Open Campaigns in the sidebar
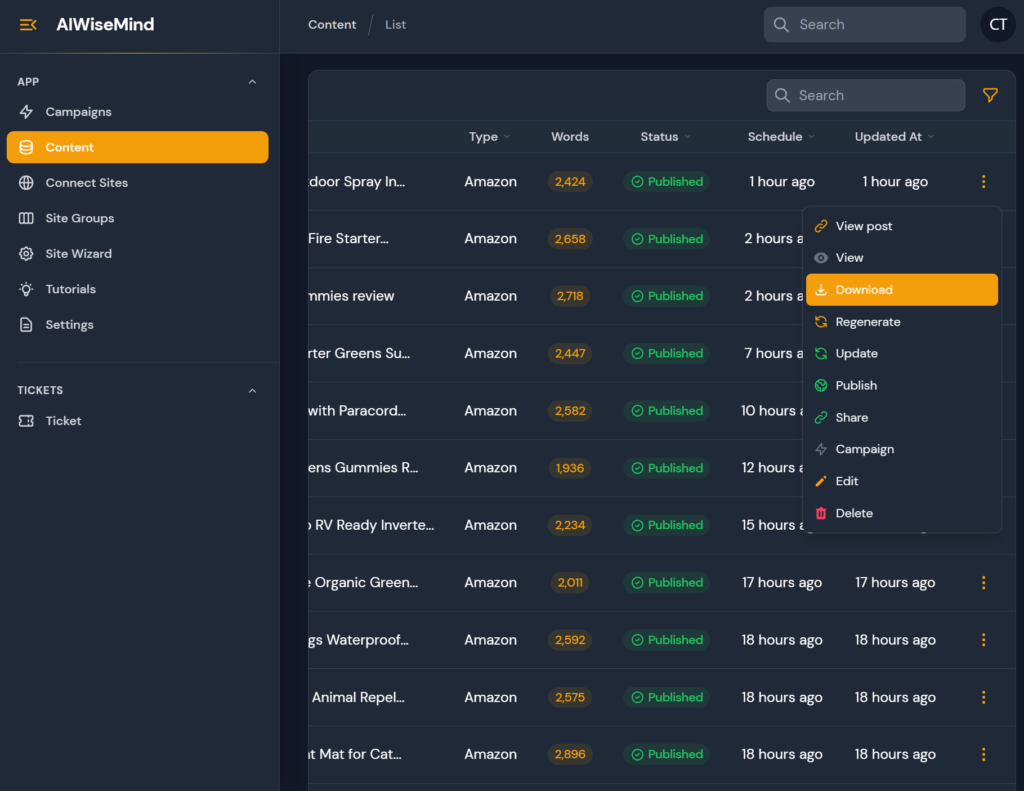This screenshot has width=1024, height=791. tap(78, 112)
